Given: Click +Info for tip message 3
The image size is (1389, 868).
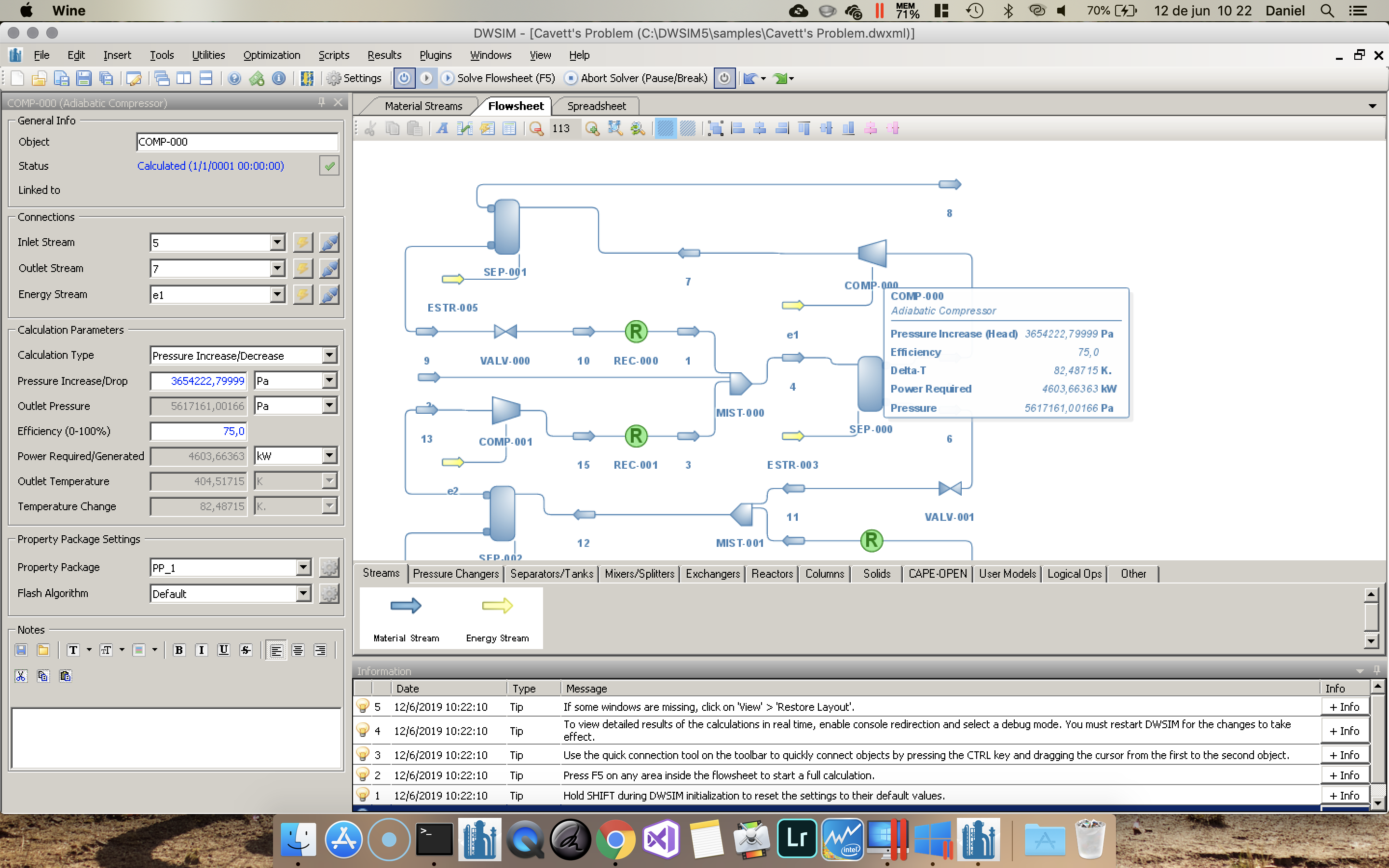Looking at the screenshot, I should (x=1344, y=755).
